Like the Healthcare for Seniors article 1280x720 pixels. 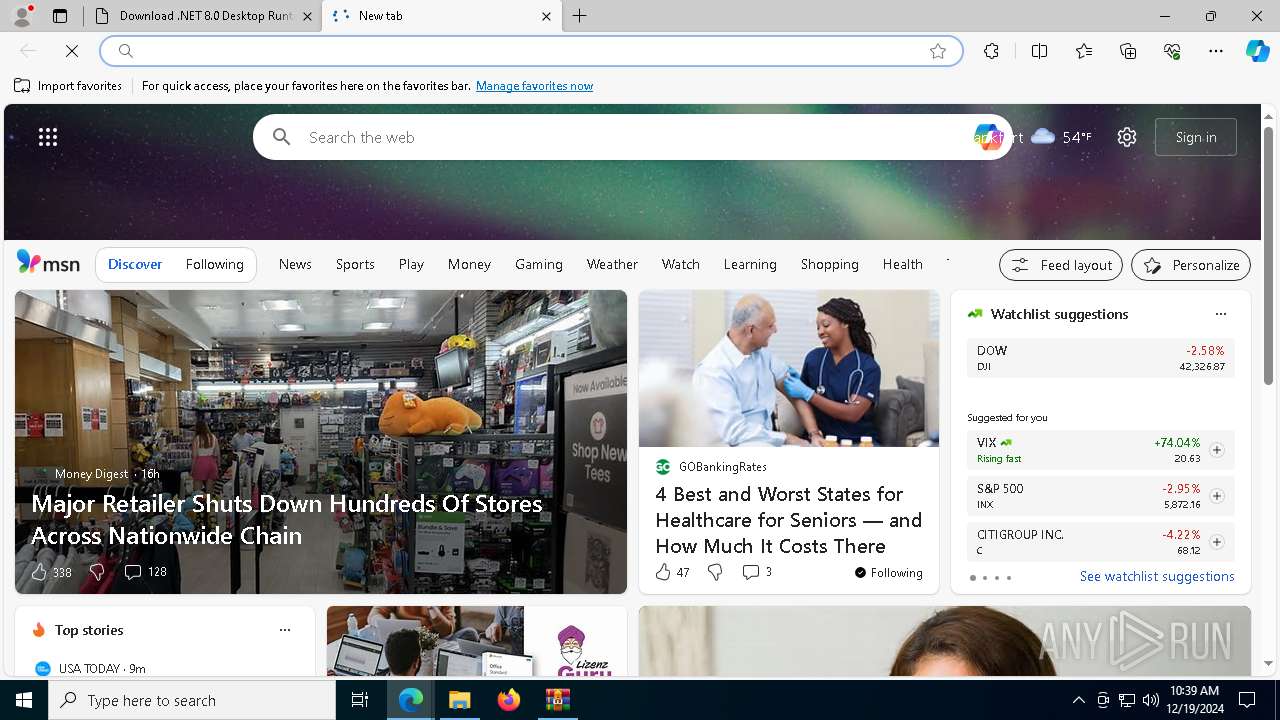(672, 572)
